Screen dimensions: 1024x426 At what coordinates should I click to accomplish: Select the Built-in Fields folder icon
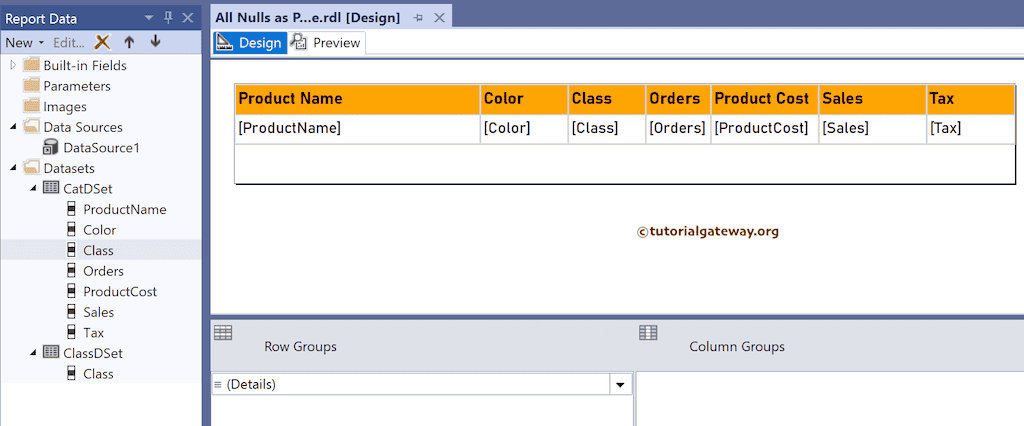click(x=31, y=65)
